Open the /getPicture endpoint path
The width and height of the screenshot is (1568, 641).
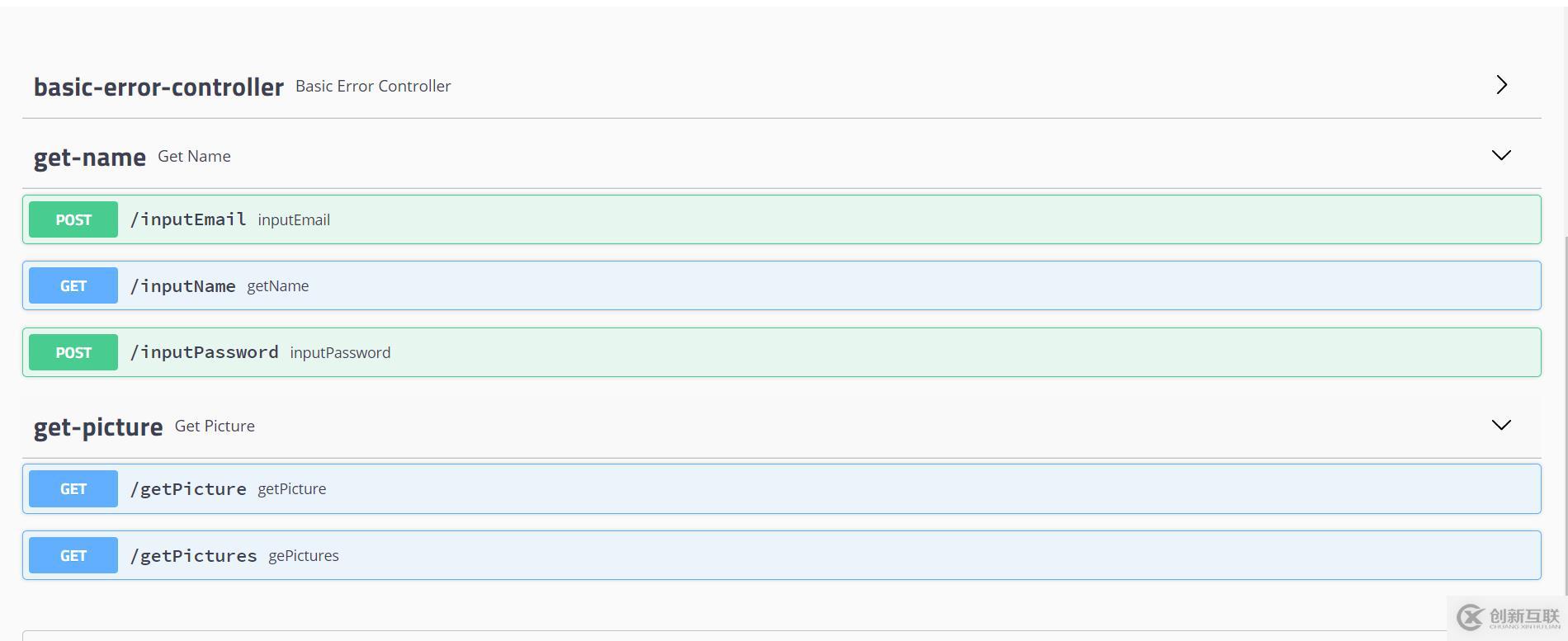click(188, 488)
